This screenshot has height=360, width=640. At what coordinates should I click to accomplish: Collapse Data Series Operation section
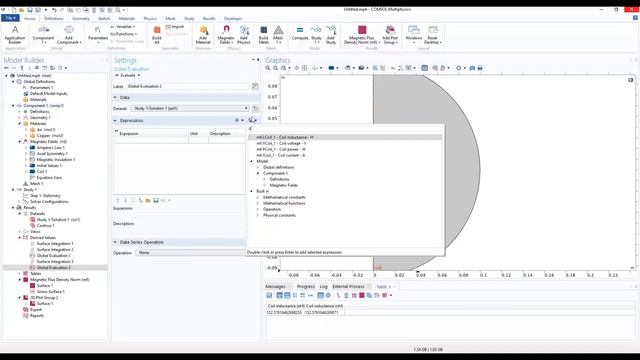pyautogui.click(x=115, y=242)
